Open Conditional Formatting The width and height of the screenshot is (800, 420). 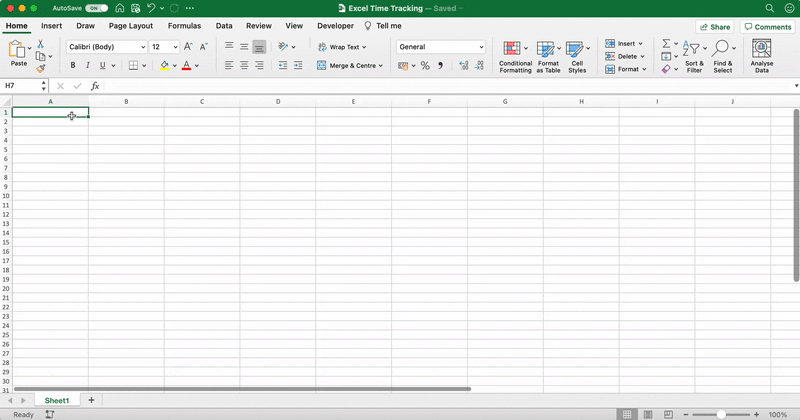515,56
